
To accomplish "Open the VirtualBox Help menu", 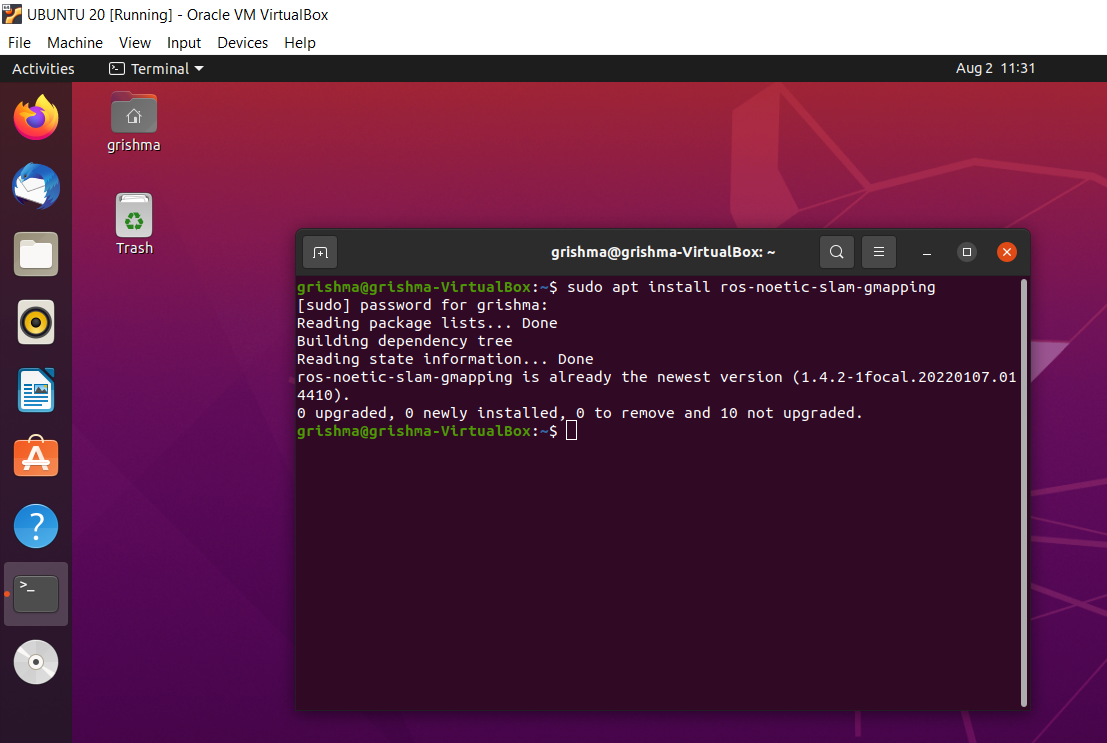I will [300, 42].
